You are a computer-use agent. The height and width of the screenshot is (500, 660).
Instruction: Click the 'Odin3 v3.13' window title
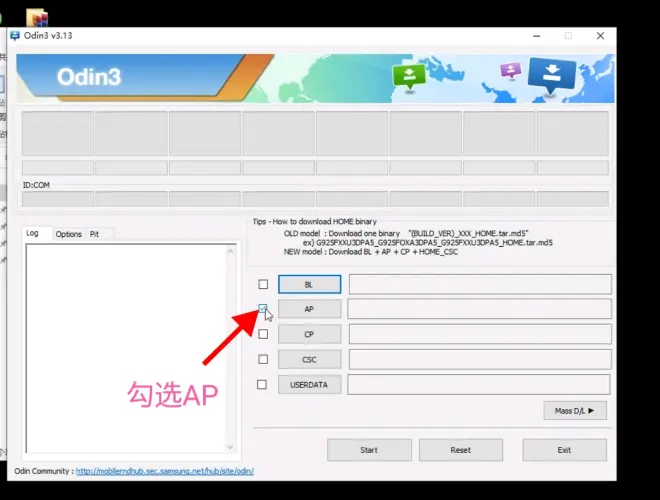(x=48, y=36)
